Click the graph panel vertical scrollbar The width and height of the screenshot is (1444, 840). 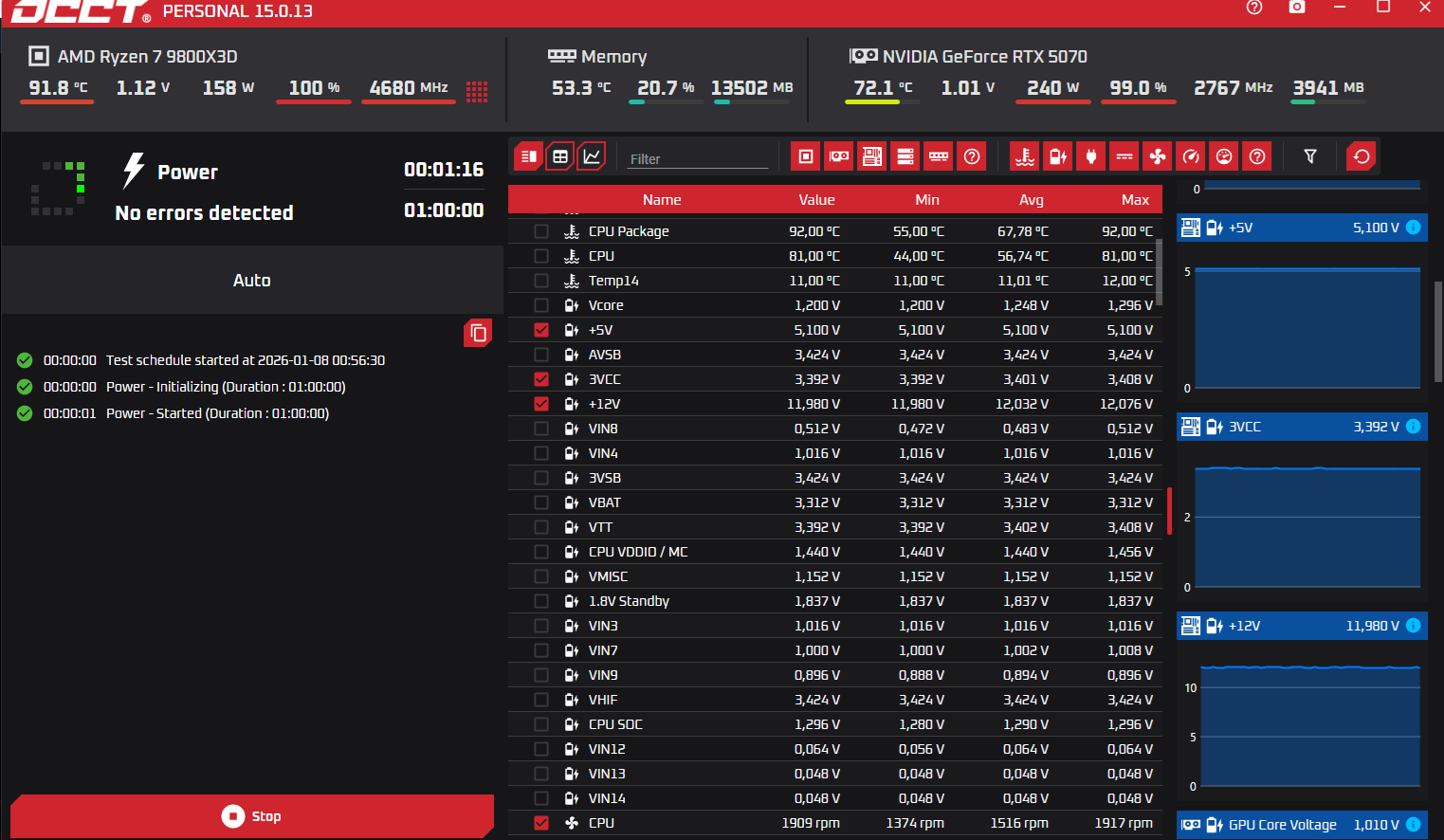[x=1438, y=332]
